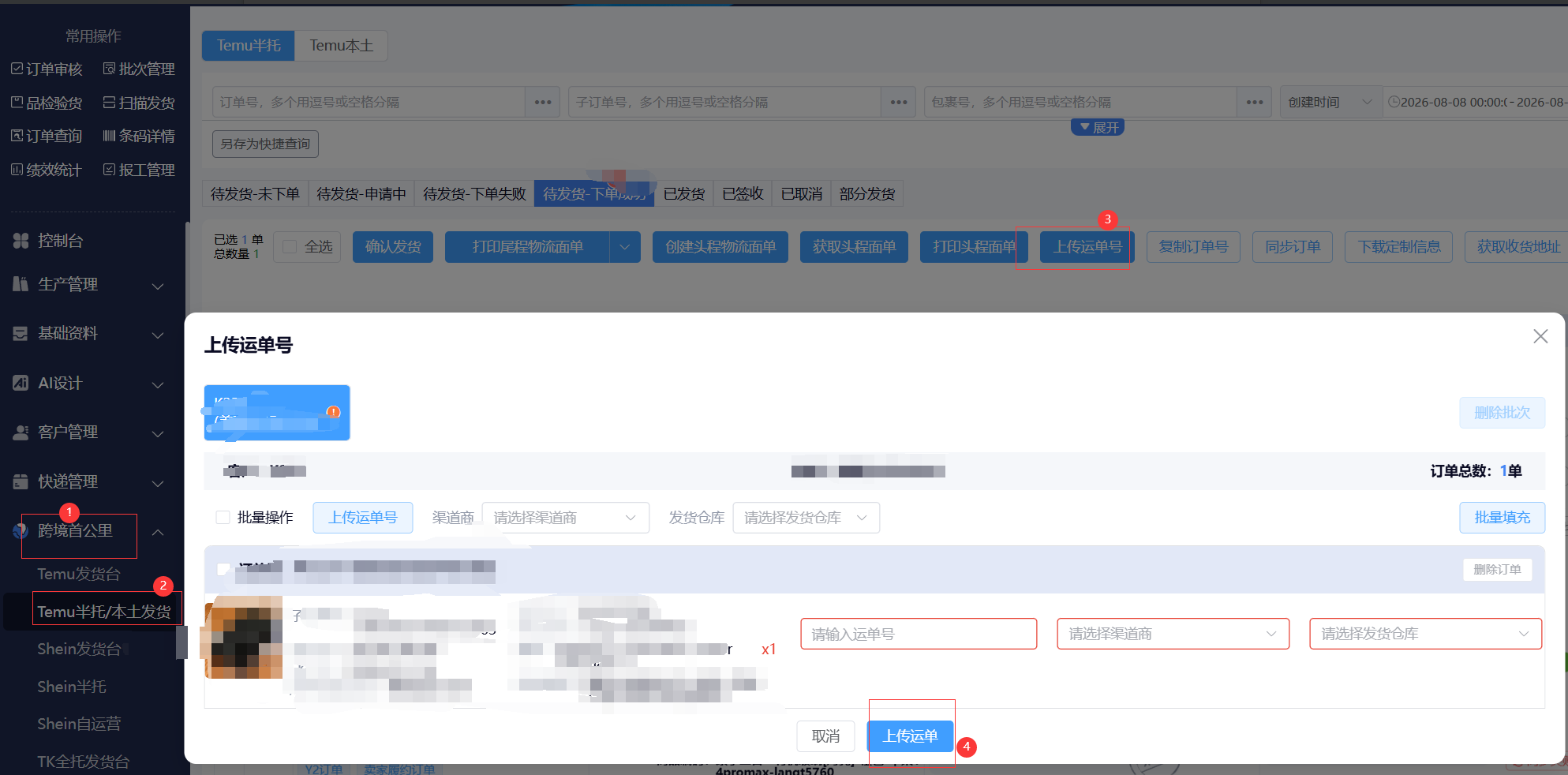Click the 生产管理 menu icon
The height and width of the screenshot is (775, 1568).
21,284
